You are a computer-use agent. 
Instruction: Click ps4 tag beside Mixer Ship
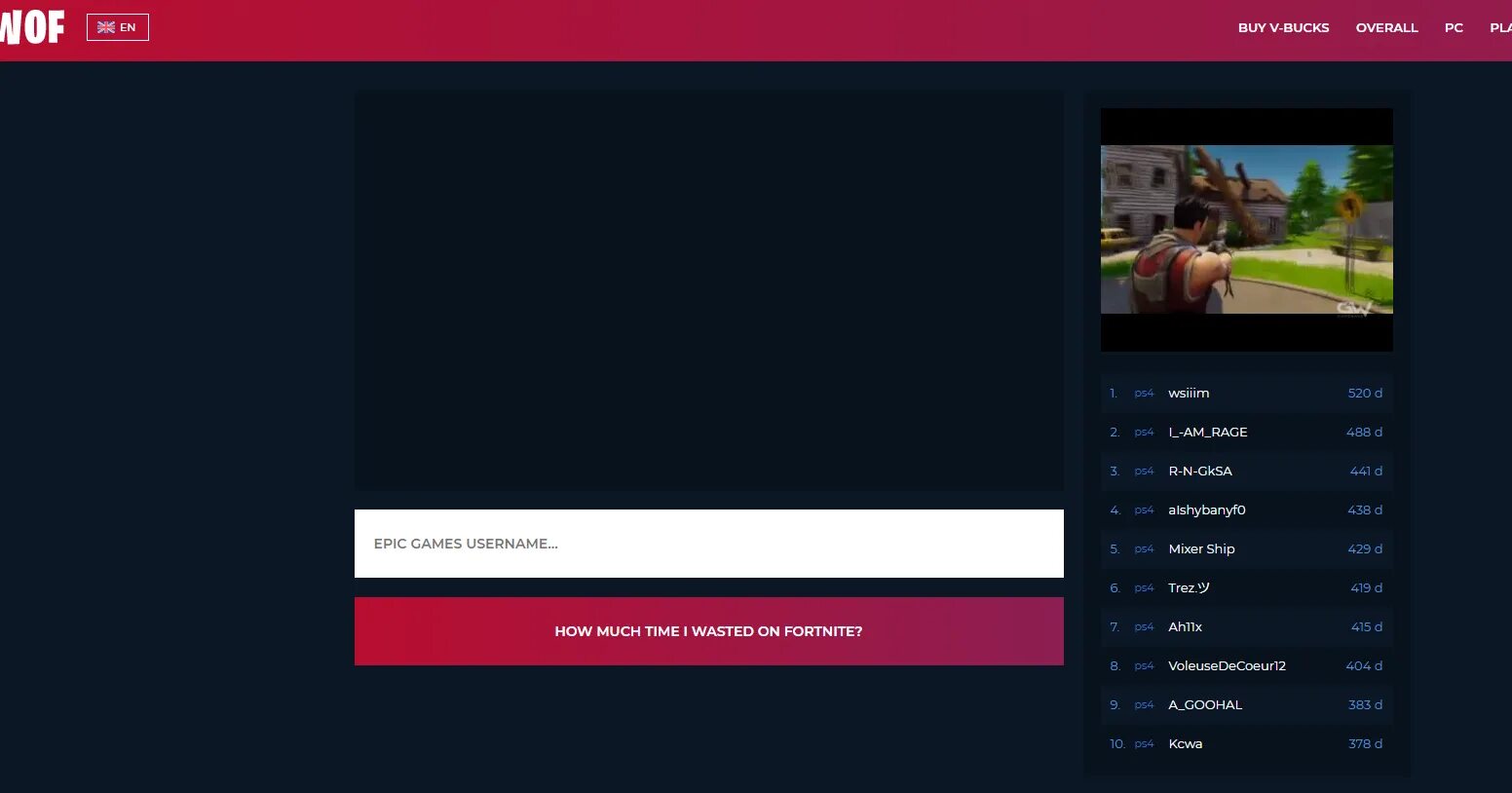1144,549
